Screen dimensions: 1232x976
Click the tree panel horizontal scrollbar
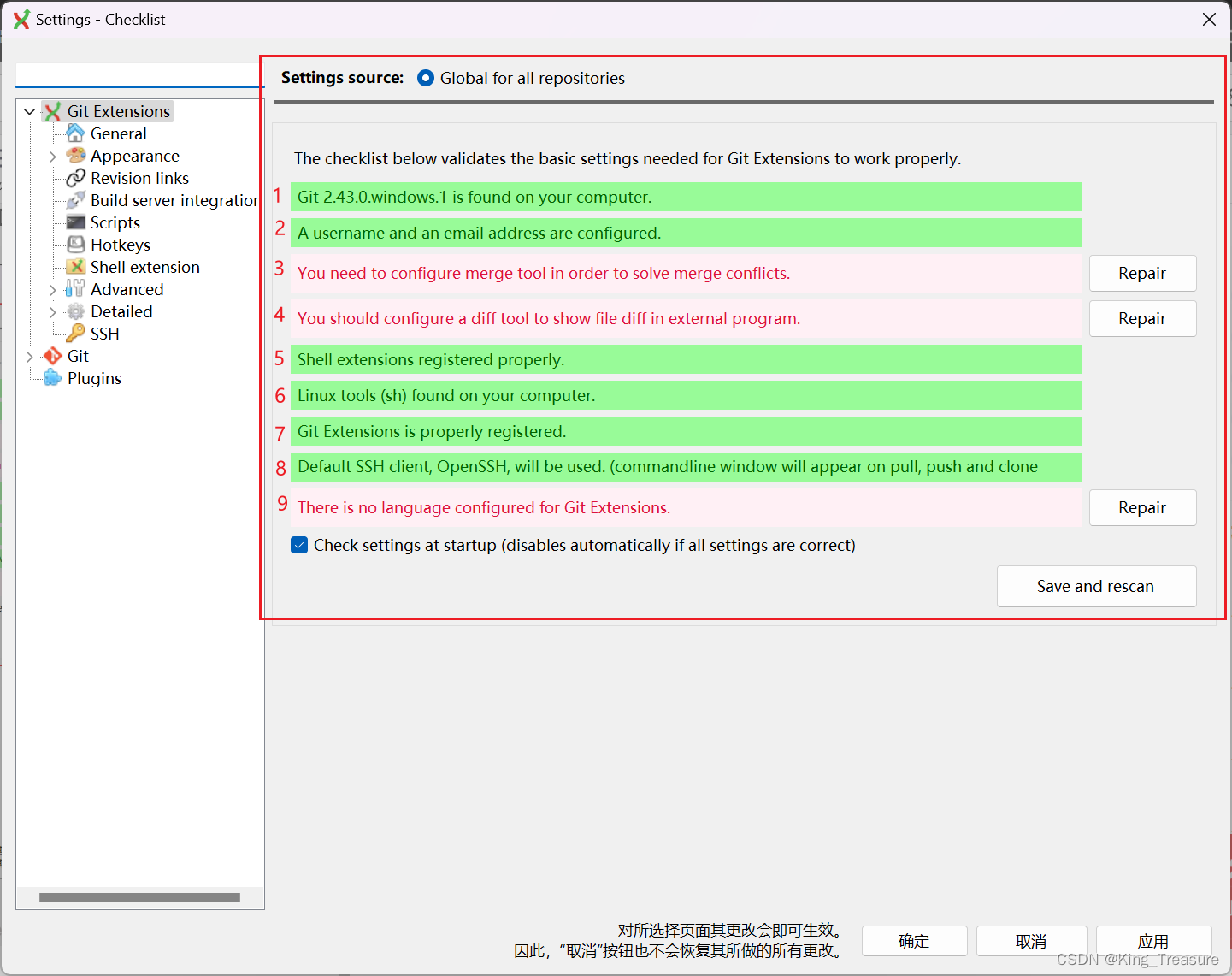(139, 897)
